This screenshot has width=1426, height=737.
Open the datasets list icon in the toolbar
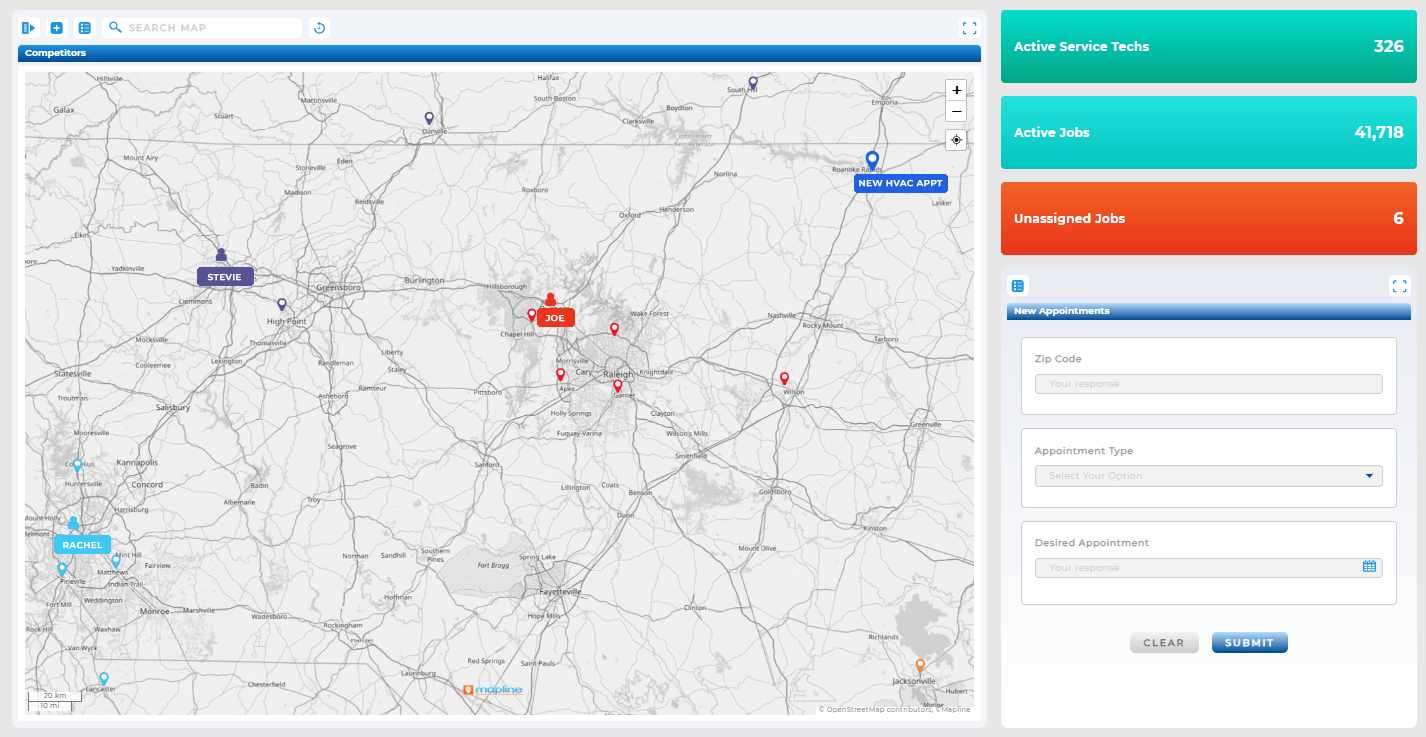click(85, 27)
